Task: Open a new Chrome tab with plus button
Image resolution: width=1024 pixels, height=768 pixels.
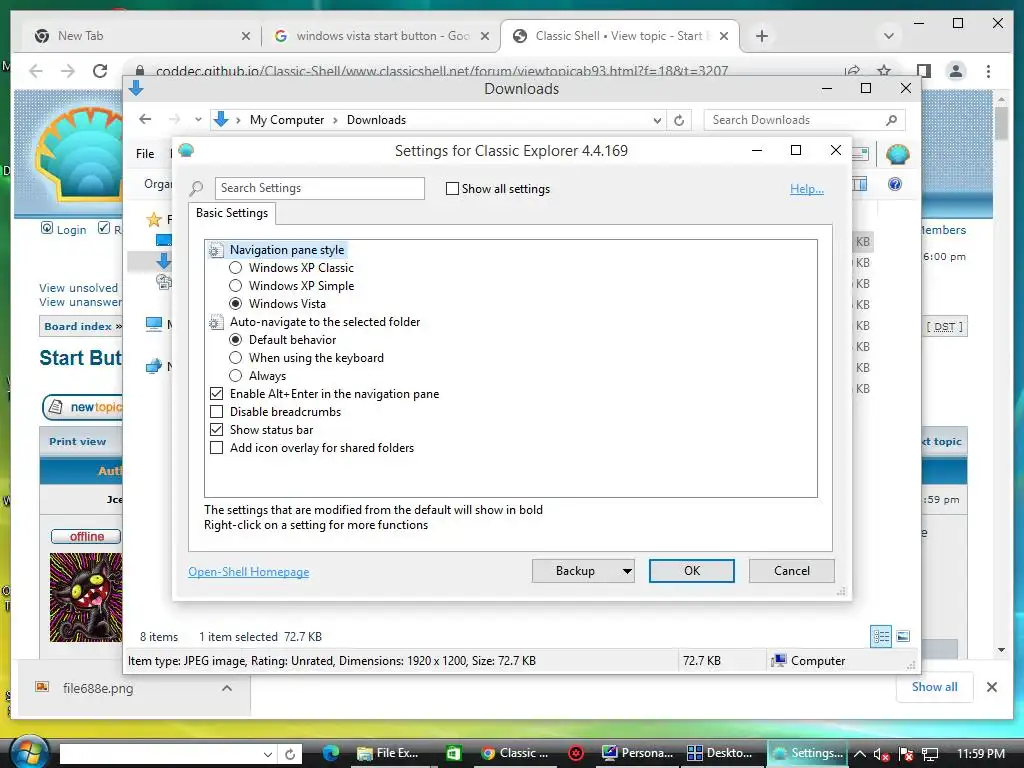Action: coord(761,36)
